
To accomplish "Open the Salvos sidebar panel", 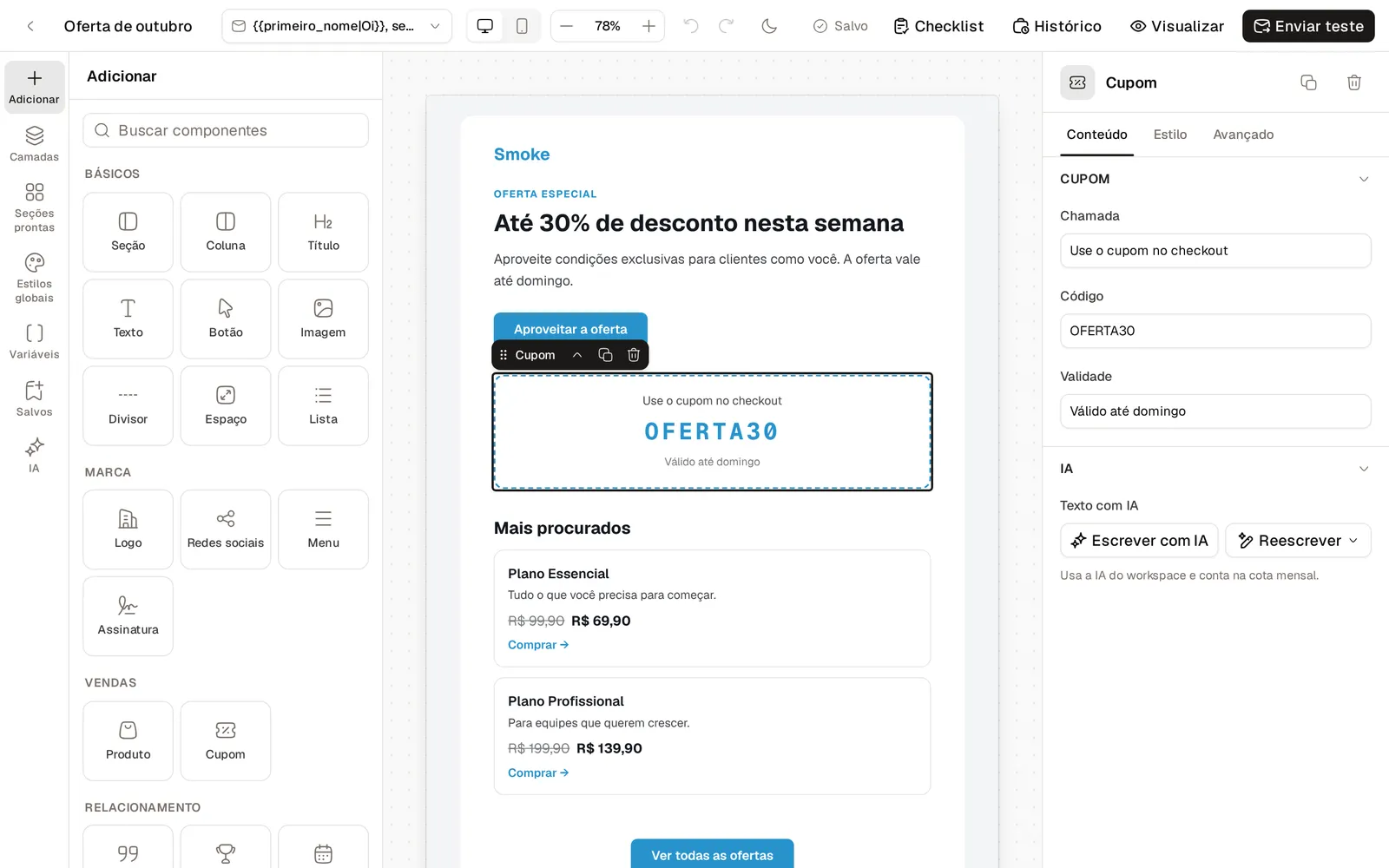I will coord(35,399).
